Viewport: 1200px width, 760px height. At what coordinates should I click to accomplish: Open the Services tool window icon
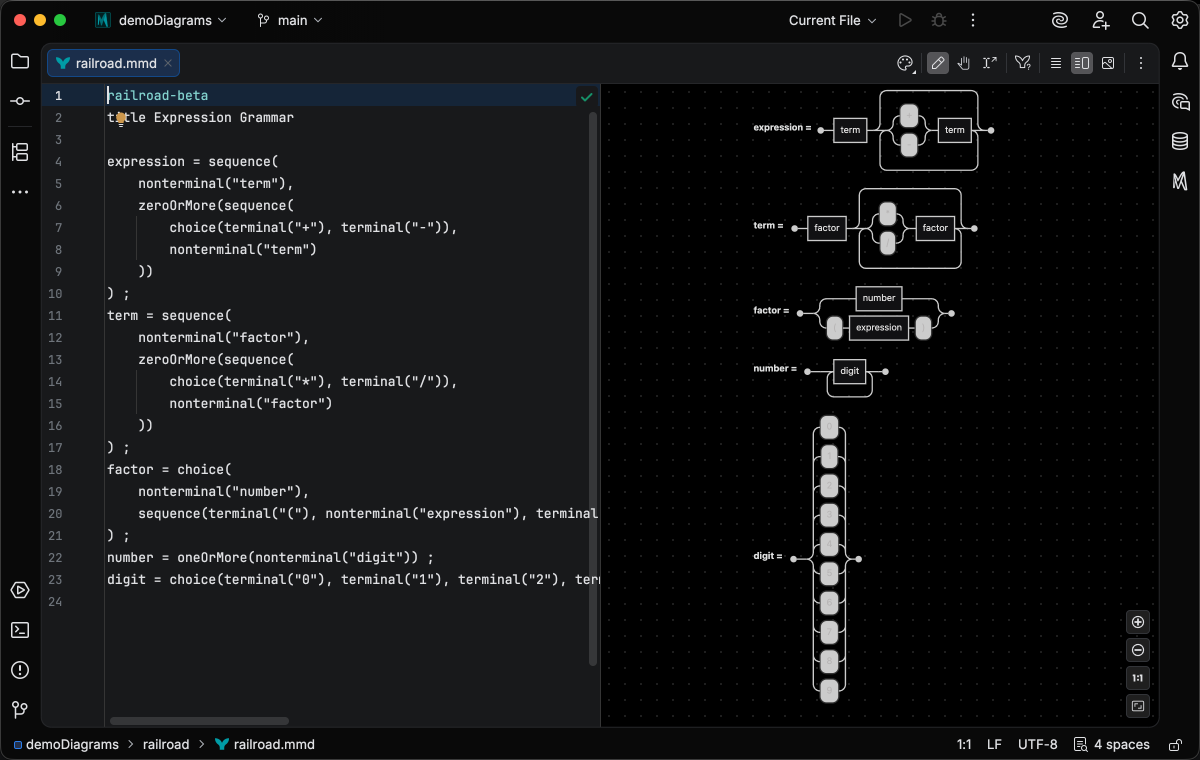point(20,590)
